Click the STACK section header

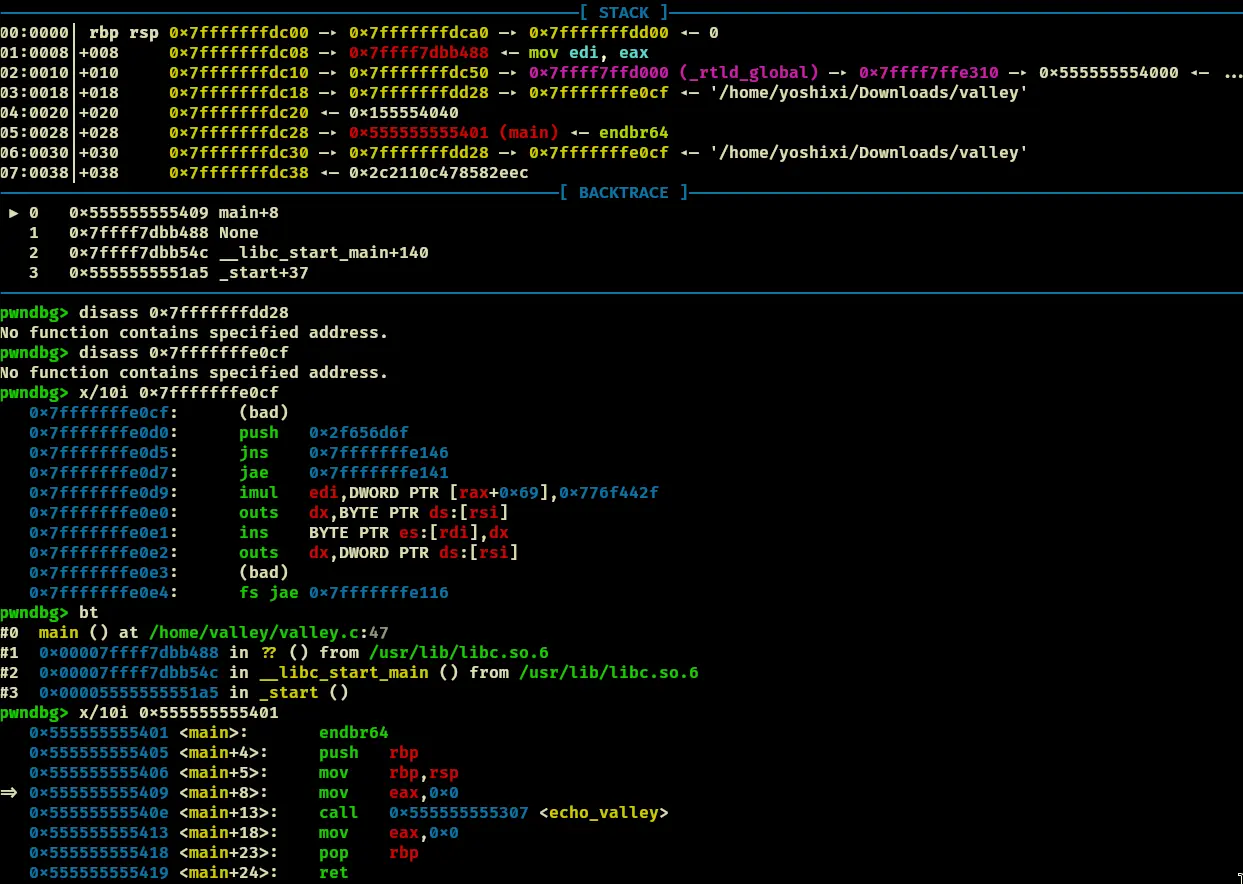click(x=624, y=12)
